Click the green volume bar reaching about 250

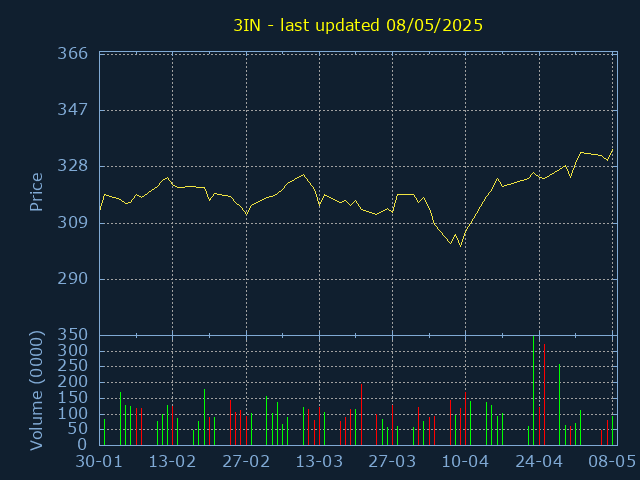pos(560,405)
